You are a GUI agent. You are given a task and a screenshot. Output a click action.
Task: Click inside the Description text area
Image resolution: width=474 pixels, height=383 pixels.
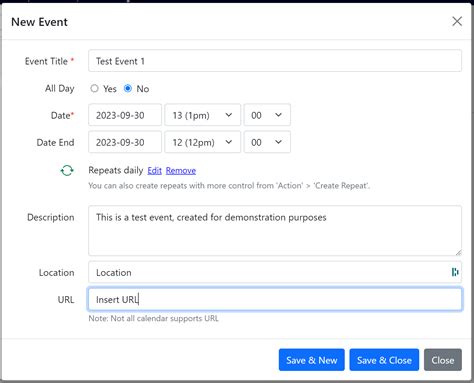click(275, 231)
